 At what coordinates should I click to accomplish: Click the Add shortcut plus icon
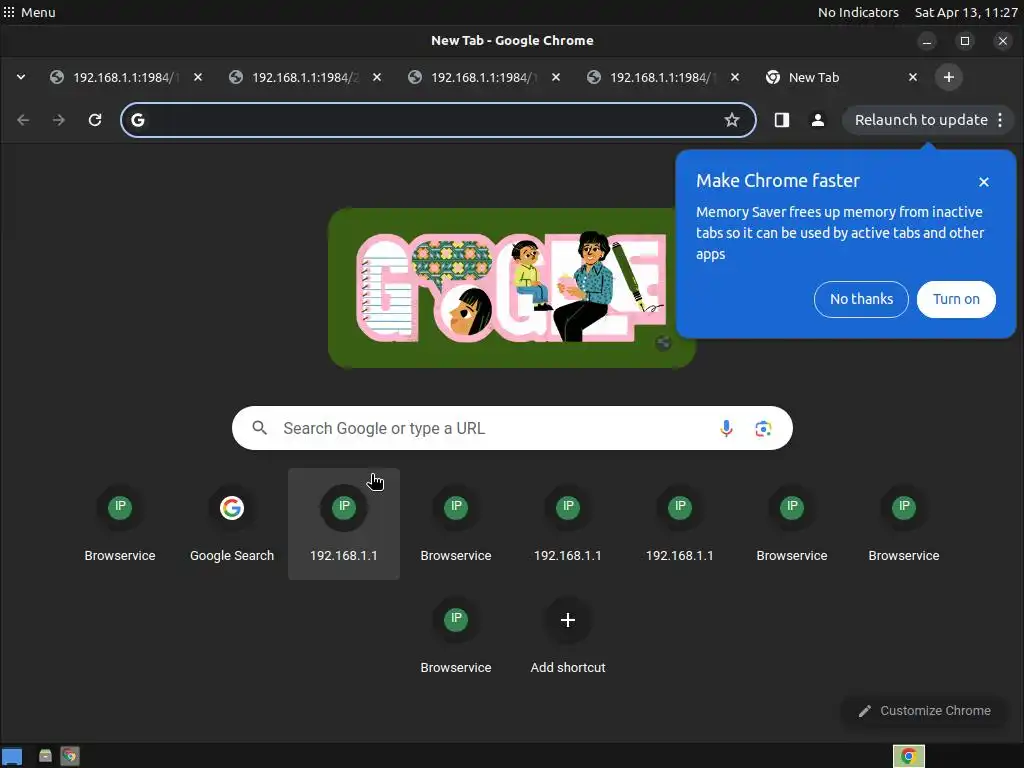[x=568, y=620]
